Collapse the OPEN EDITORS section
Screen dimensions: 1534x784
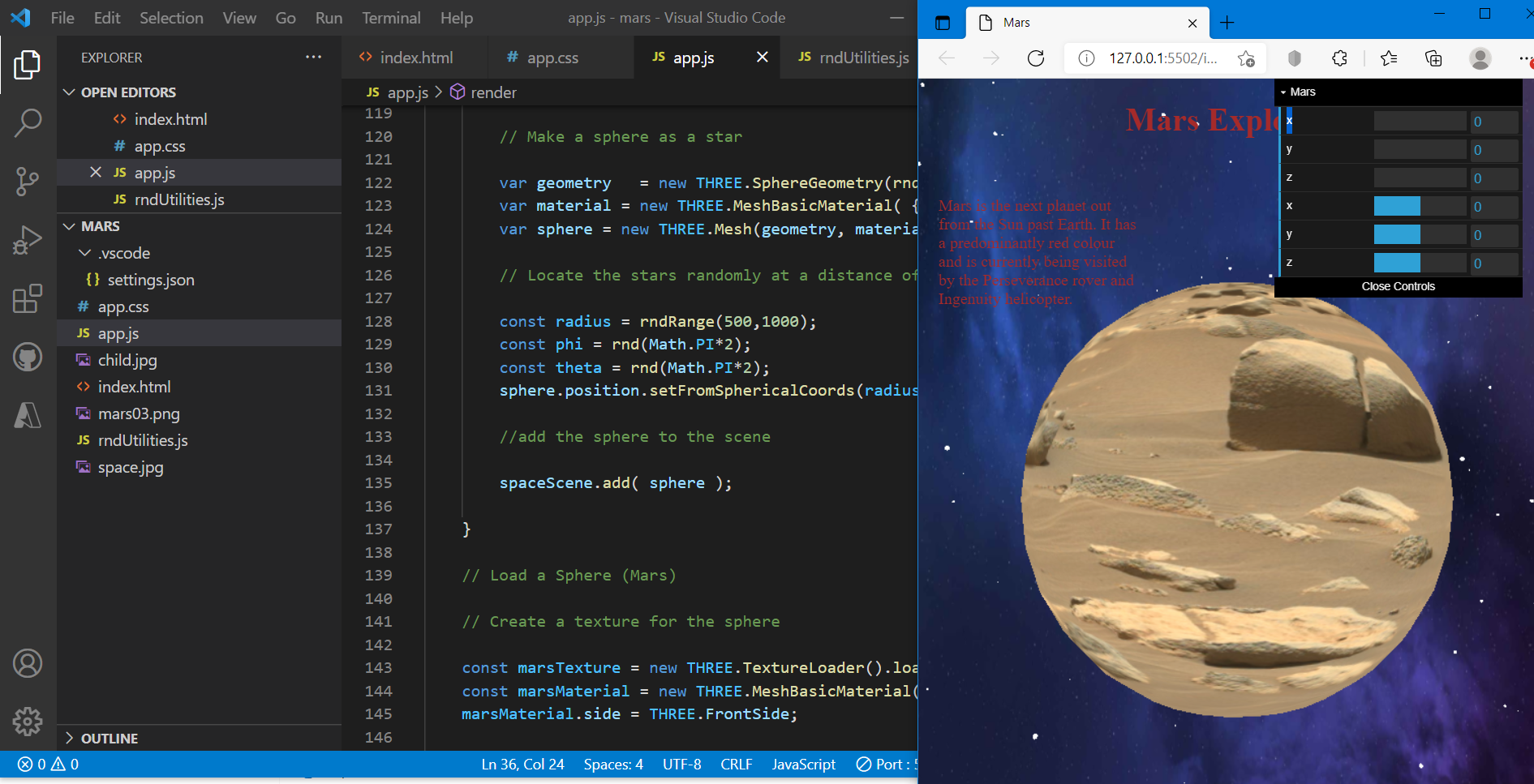70,92
